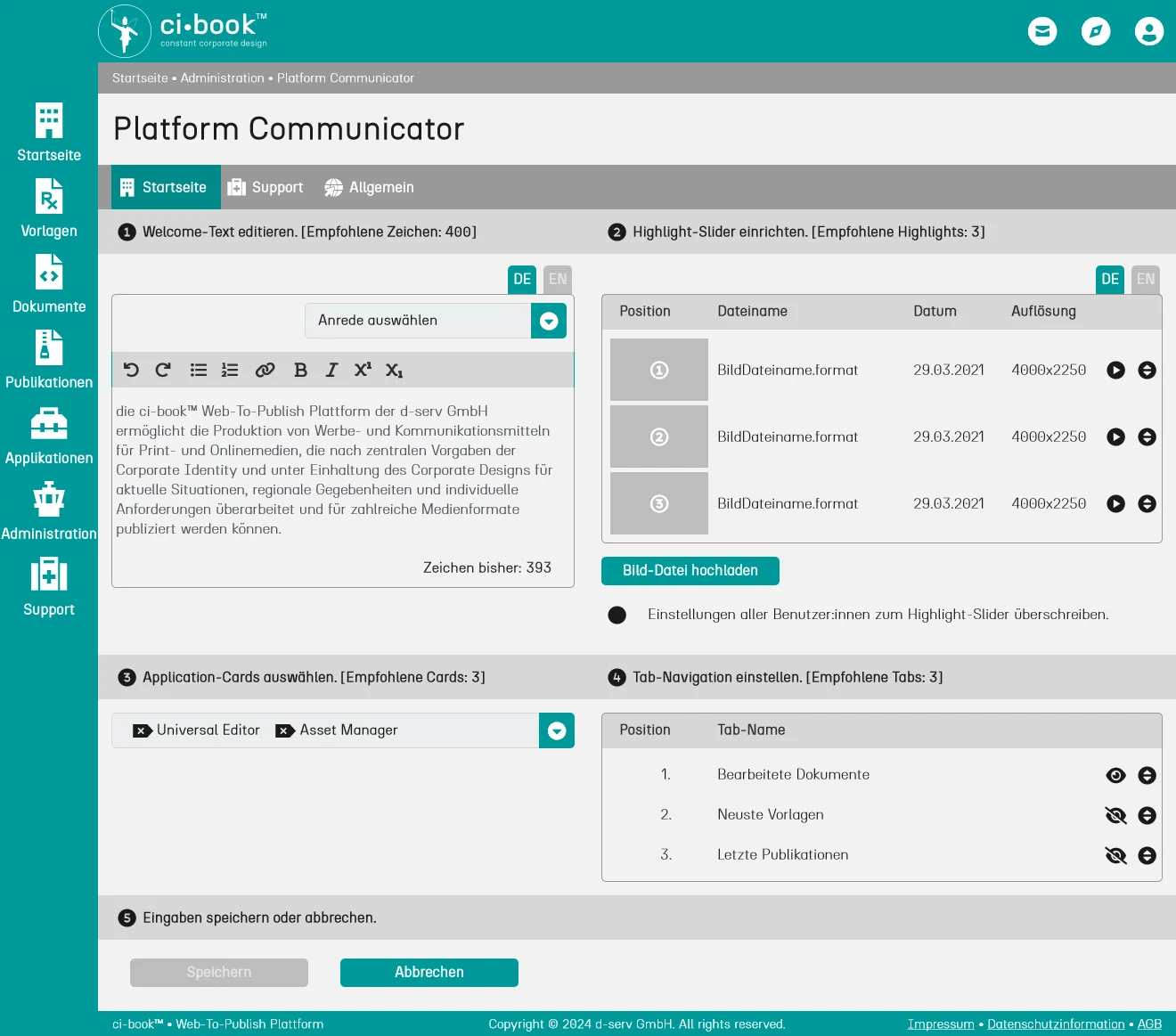
Task: Select the thumbnail for slider position 1
Action: pyautogui.click(x=659, y=370)
